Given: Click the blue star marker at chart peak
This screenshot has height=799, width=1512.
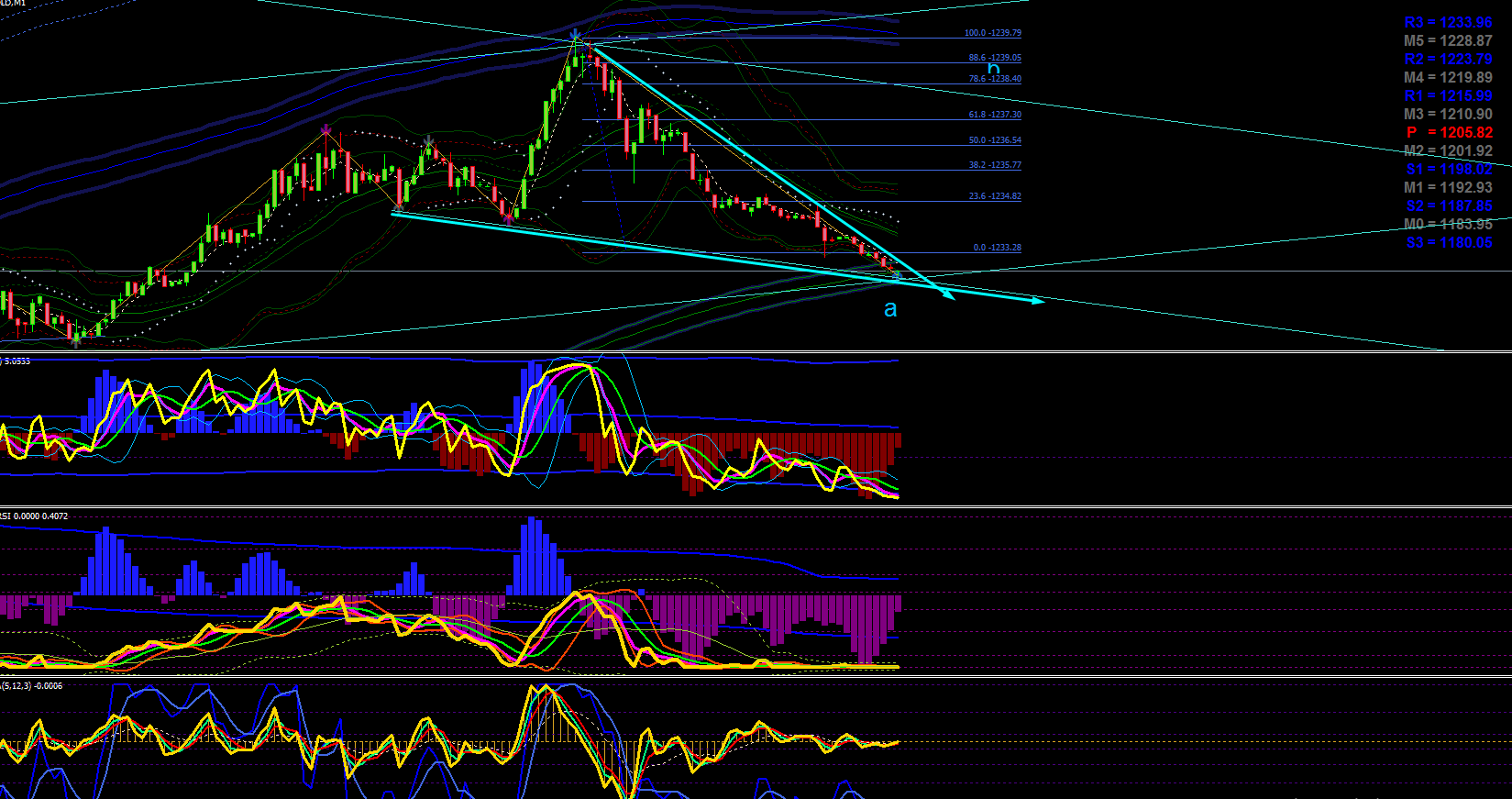Looking at the screenshot, I should coord(576,36).
